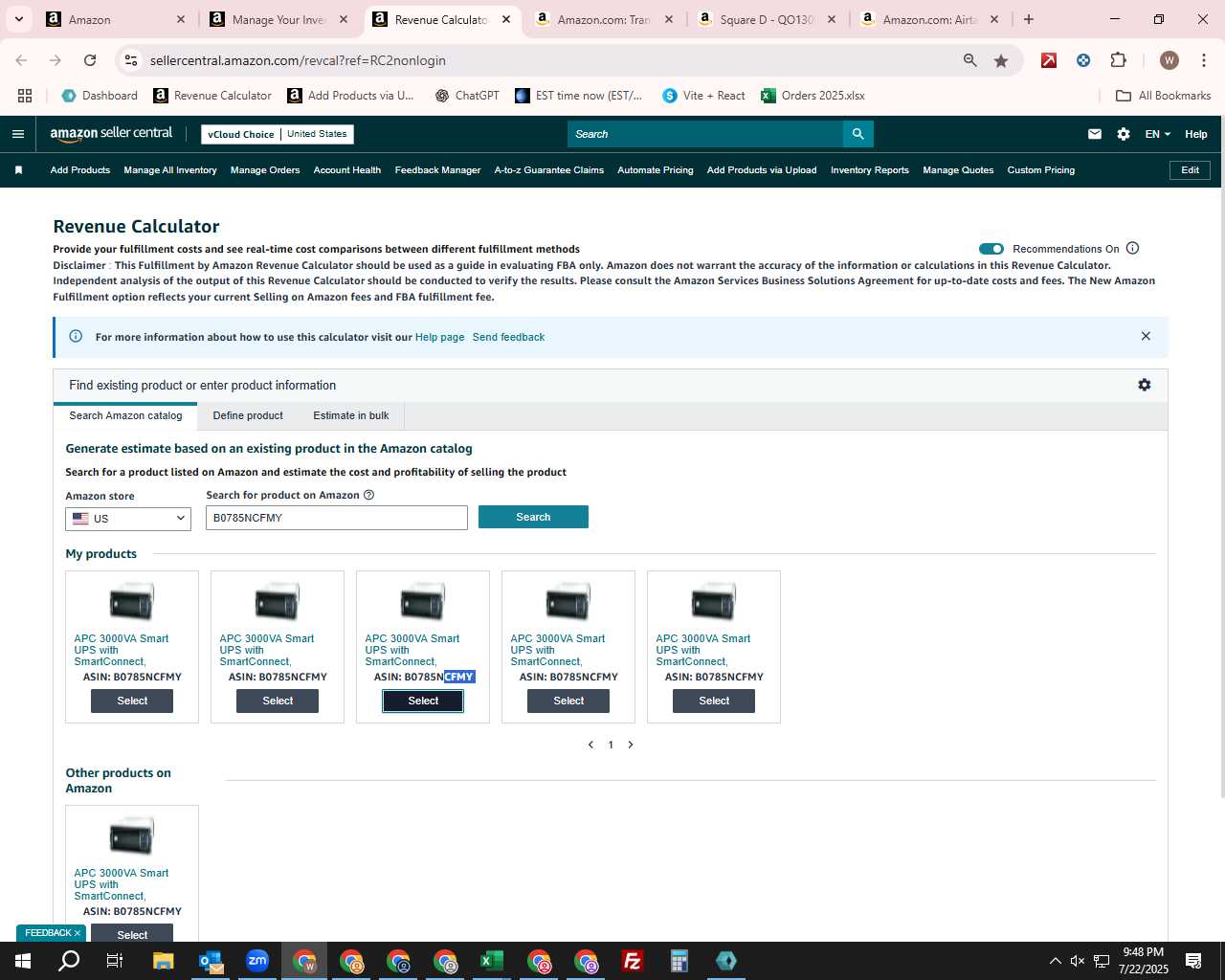Show hidden system tray icons
This screenshot has width=1225, height=980.
click(1055, 961)
